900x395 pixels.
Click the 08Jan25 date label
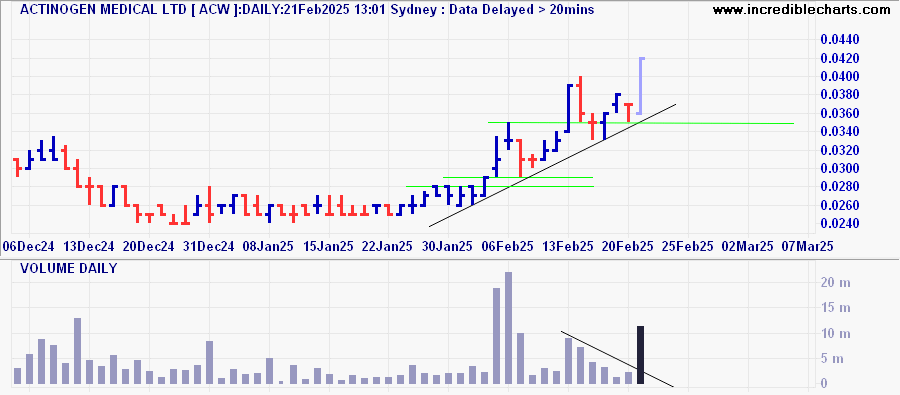pos(269,246)
